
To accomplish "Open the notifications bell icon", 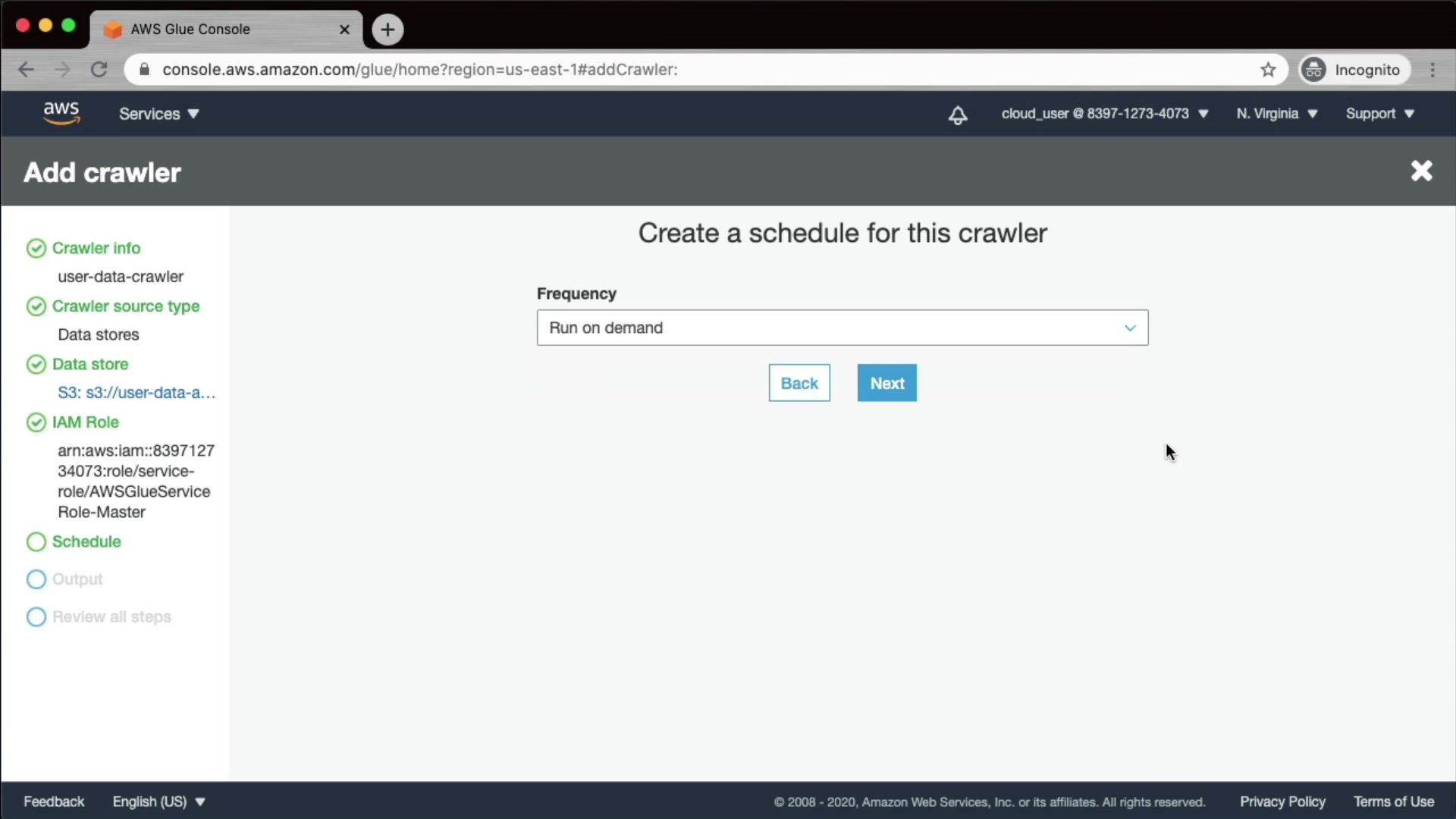I will (x=958, y=115).
